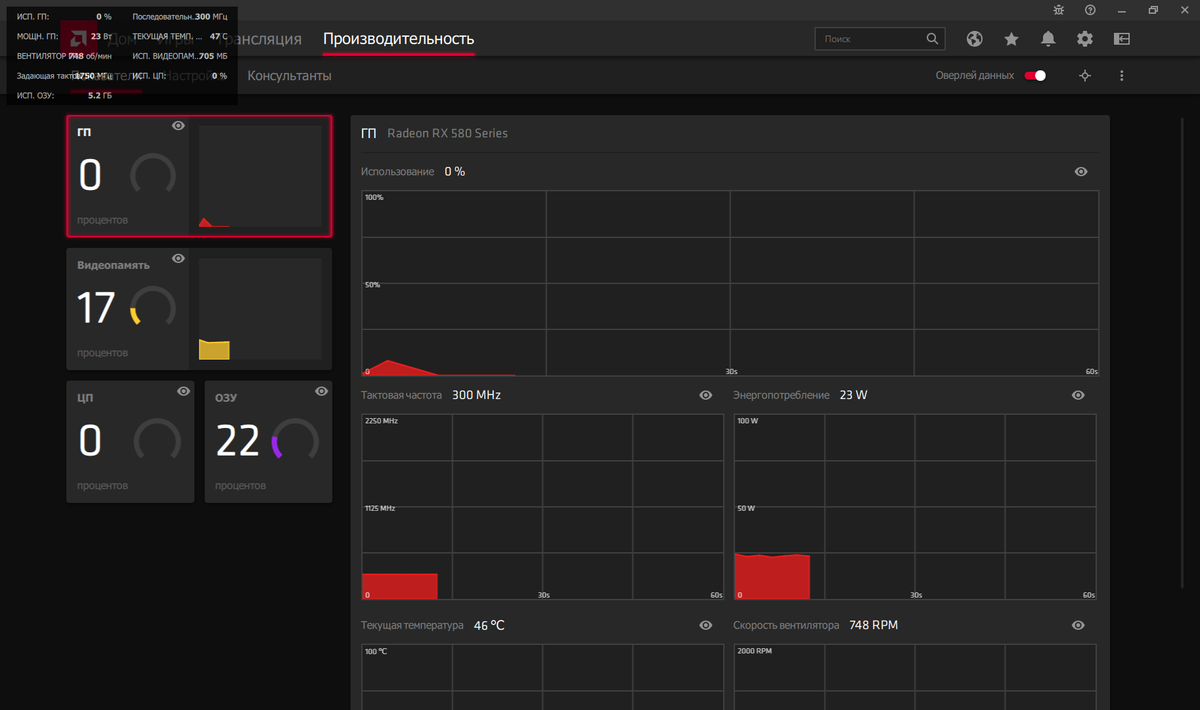Select the Видеопамять usage card
Viewport: 1200px width, 710px height.
(199, 309)
